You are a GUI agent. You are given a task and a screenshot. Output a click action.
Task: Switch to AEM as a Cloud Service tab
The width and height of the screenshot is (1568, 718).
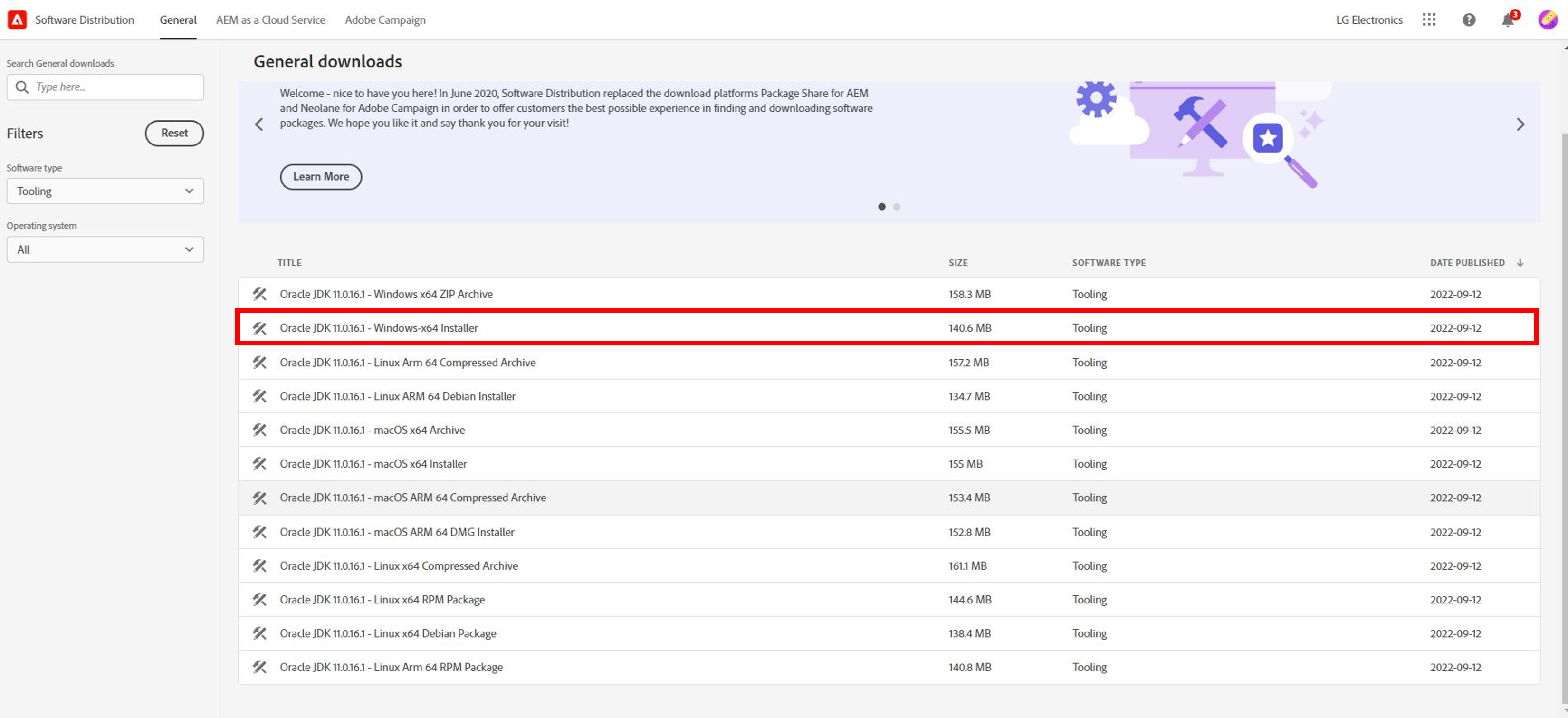(x=270, y=19)
